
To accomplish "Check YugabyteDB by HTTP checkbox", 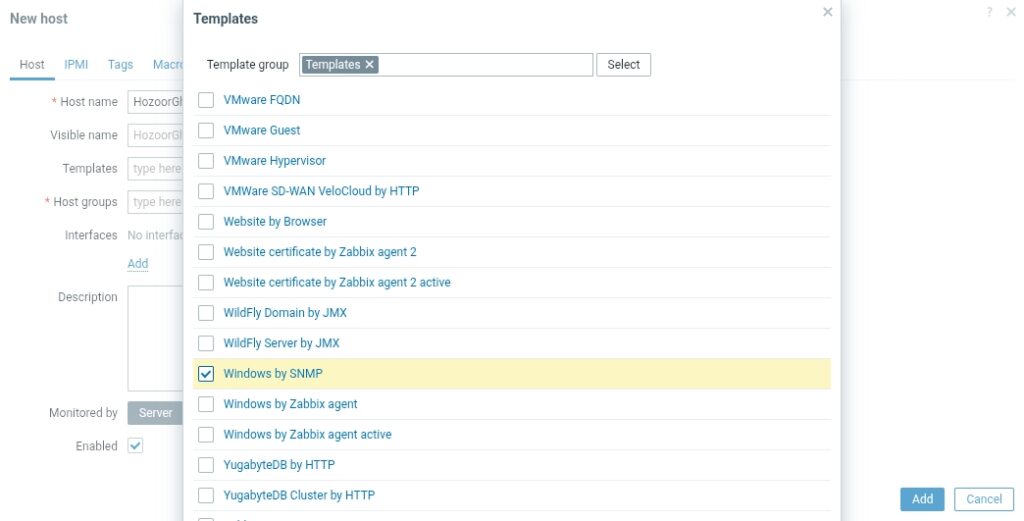I will [206, 465].
